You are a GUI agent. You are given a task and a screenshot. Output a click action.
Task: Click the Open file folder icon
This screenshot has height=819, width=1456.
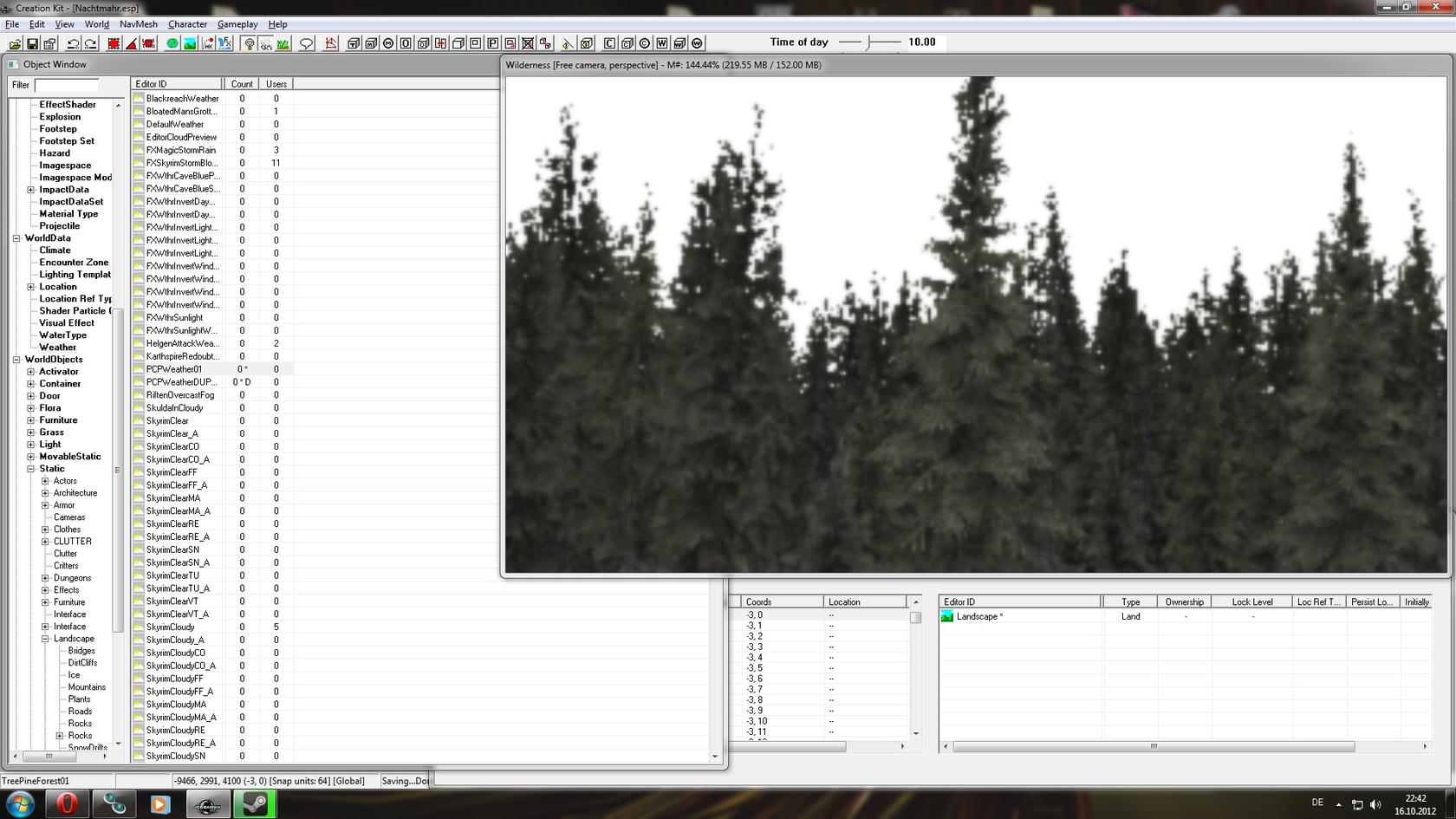tap(15, 43)
